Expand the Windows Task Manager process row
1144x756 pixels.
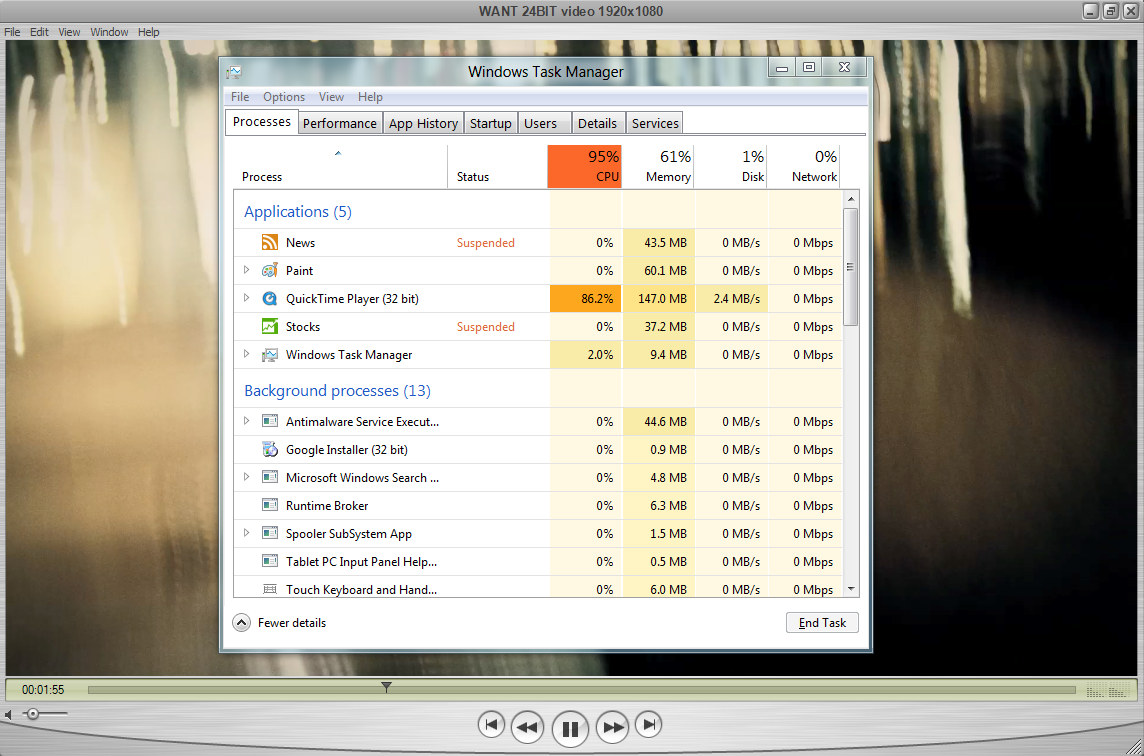(x=247, y=354)
